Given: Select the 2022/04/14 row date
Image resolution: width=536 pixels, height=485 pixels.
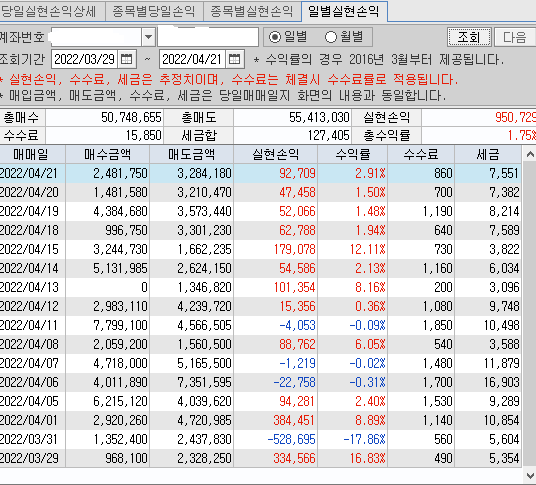Looking at the screenshot, I should (29, 268).
